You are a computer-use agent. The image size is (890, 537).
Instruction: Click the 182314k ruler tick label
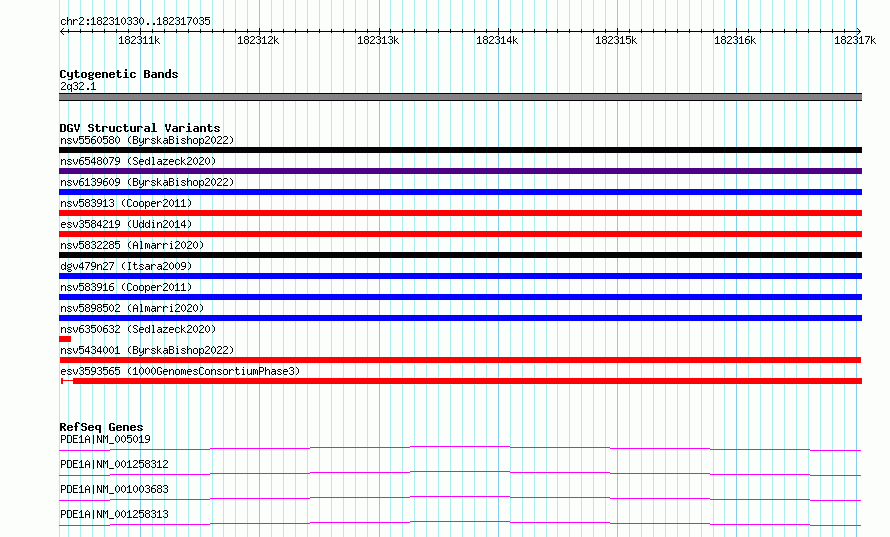[x=497, y=40]
